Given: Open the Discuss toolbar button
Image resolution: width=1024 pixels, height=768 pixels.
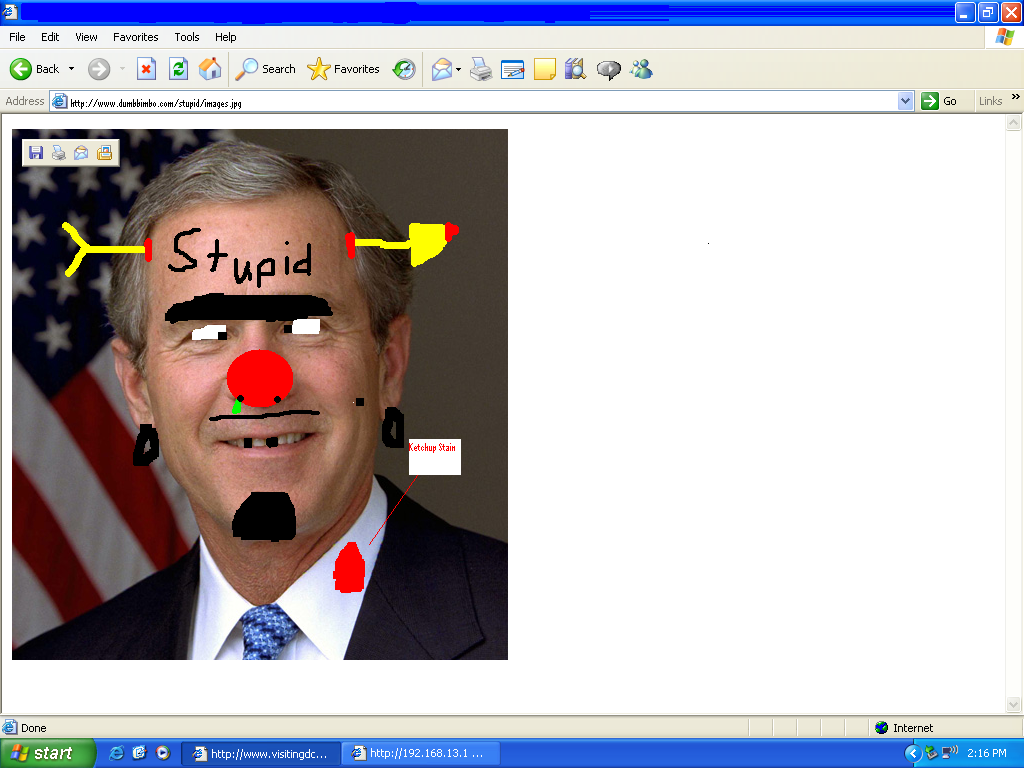Looking at the screenshot, I should (608, 69).
